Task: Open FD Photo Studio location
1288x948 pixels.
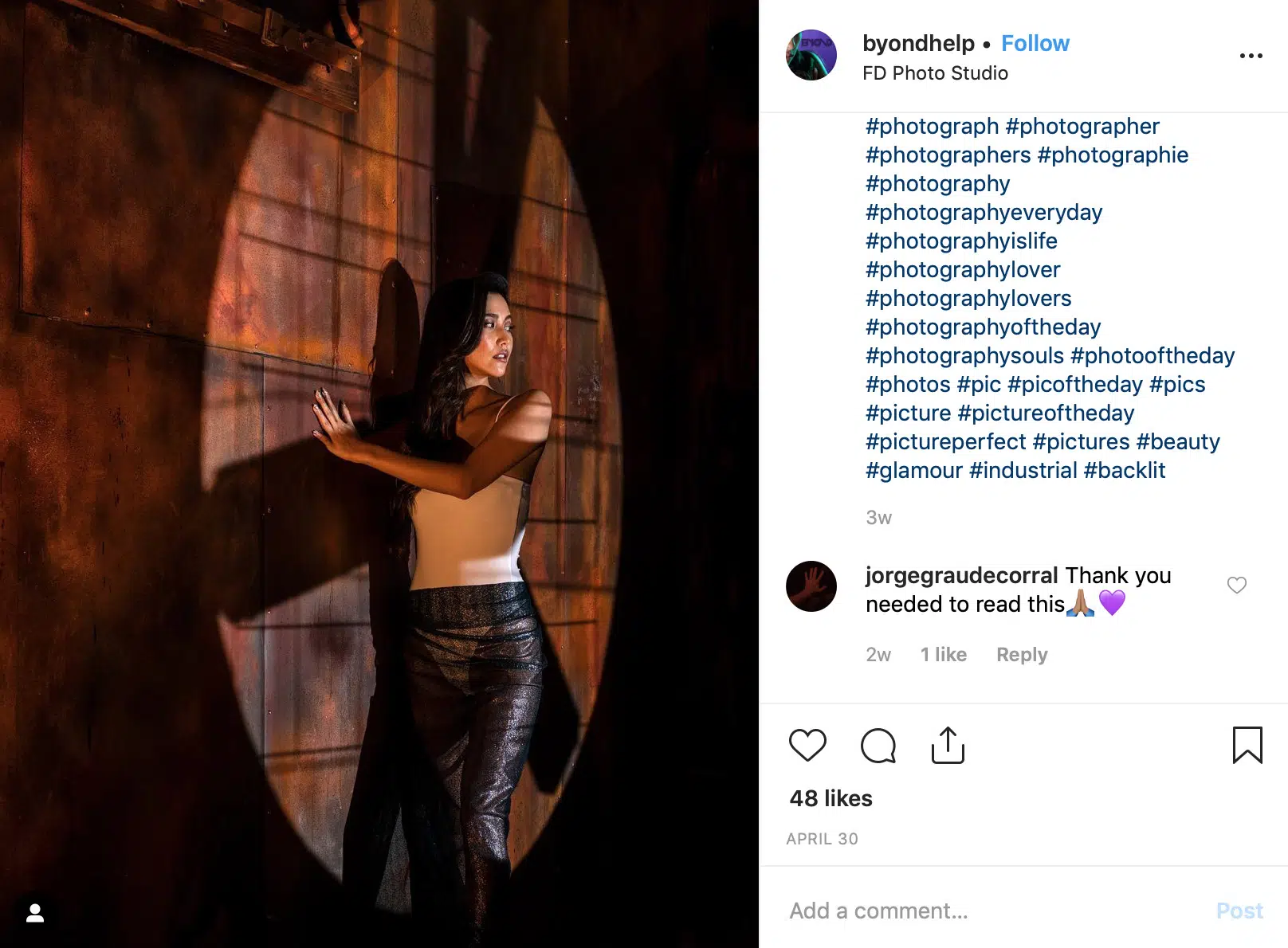Action: tap(935, 73)
